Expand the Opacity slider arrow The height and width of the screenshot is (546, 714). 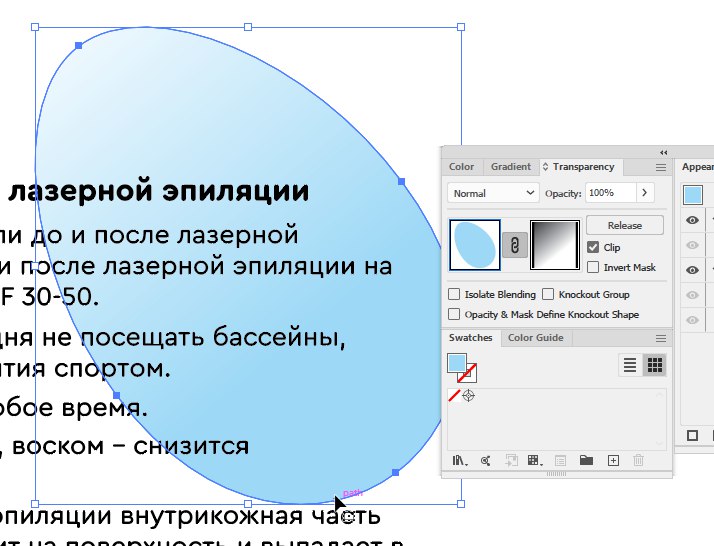click(644, 193)
